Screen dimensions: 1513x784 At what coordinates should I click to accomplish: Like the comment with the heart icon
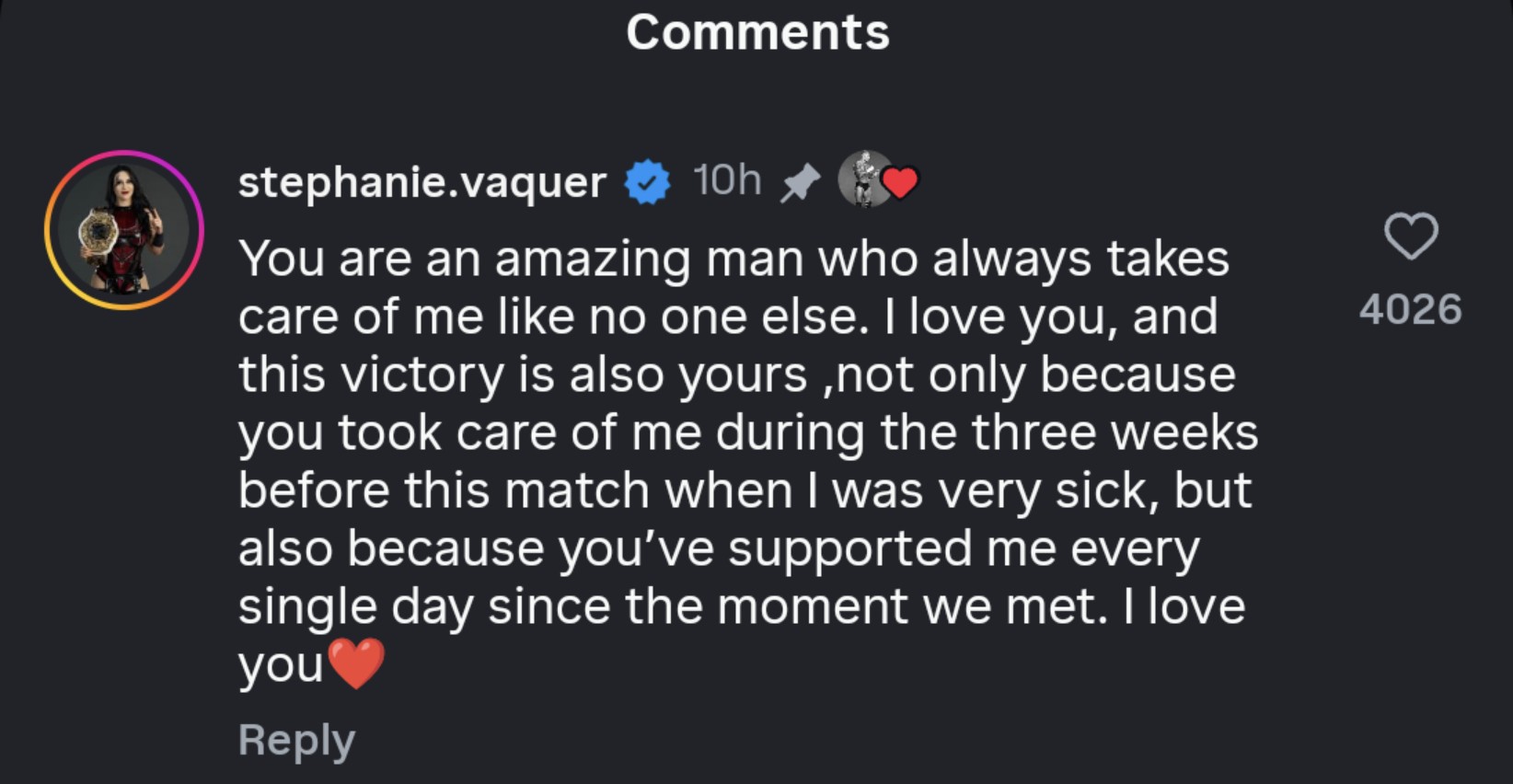pos(1411,236)
